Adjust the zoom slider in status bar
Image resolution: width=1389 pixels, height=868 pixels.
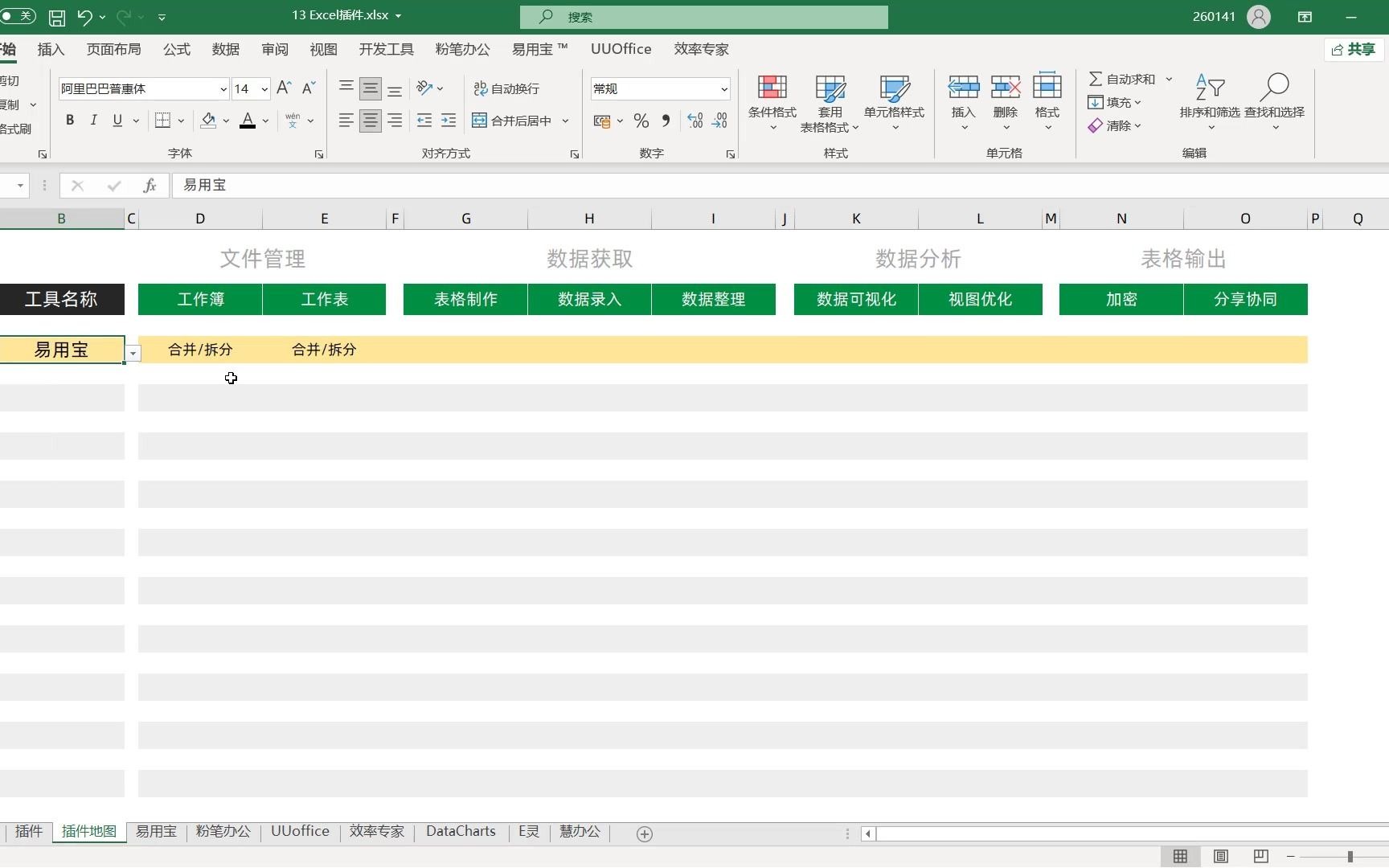click(1350, 857)
